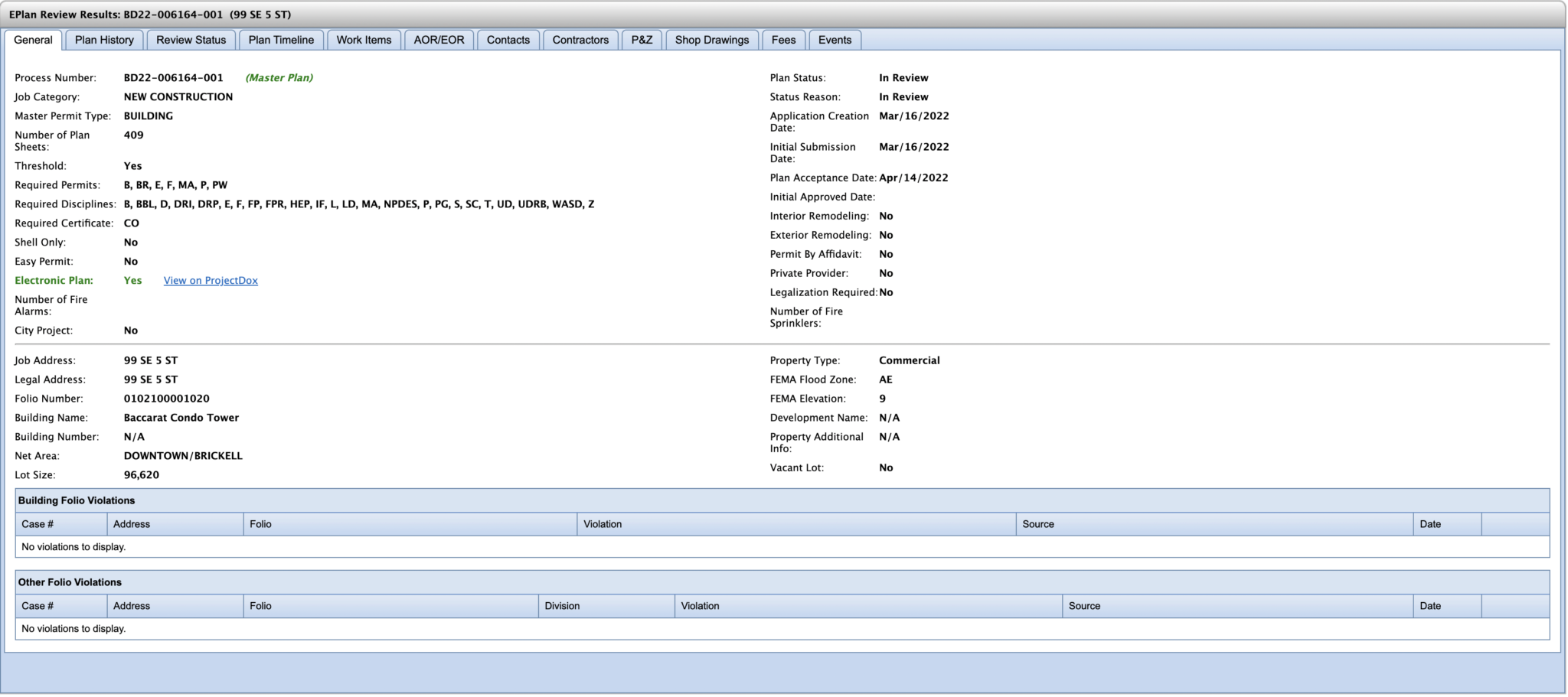Select the Plan Timeline tab
This screenshot has height=697, width=1568.
tap(281, 40)
